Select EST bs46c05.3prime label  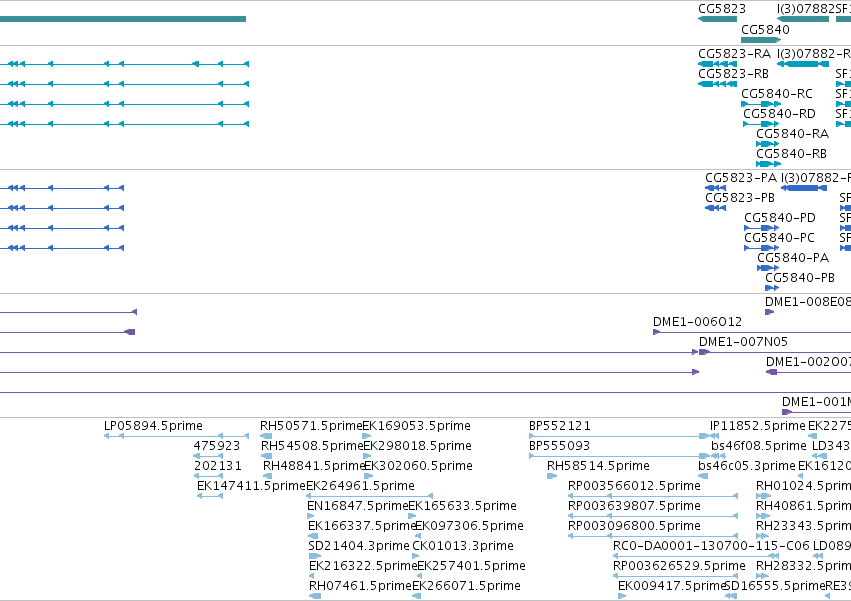point(747,466)
